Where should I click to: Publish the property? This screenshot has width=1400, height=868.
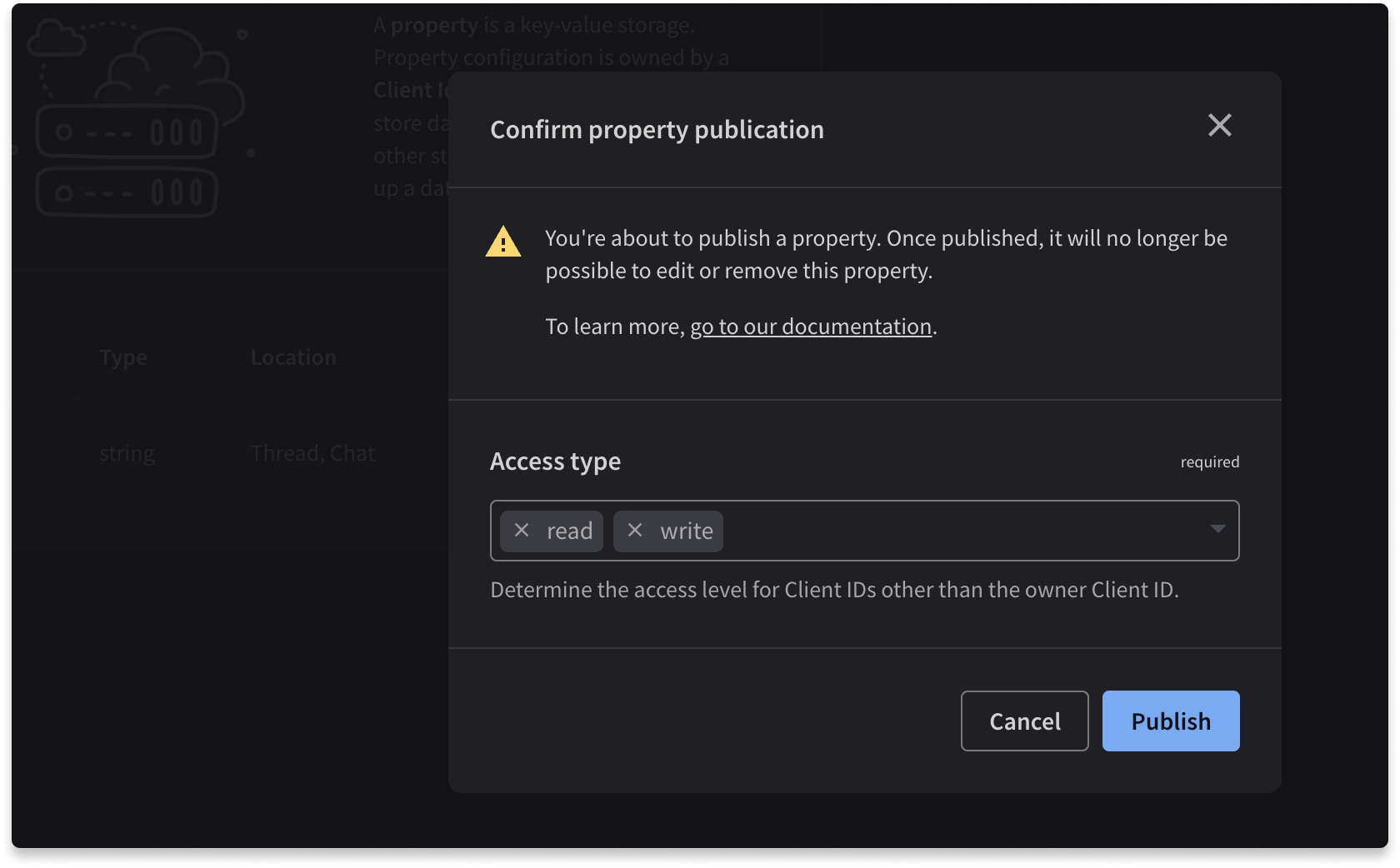point(1170,721)
